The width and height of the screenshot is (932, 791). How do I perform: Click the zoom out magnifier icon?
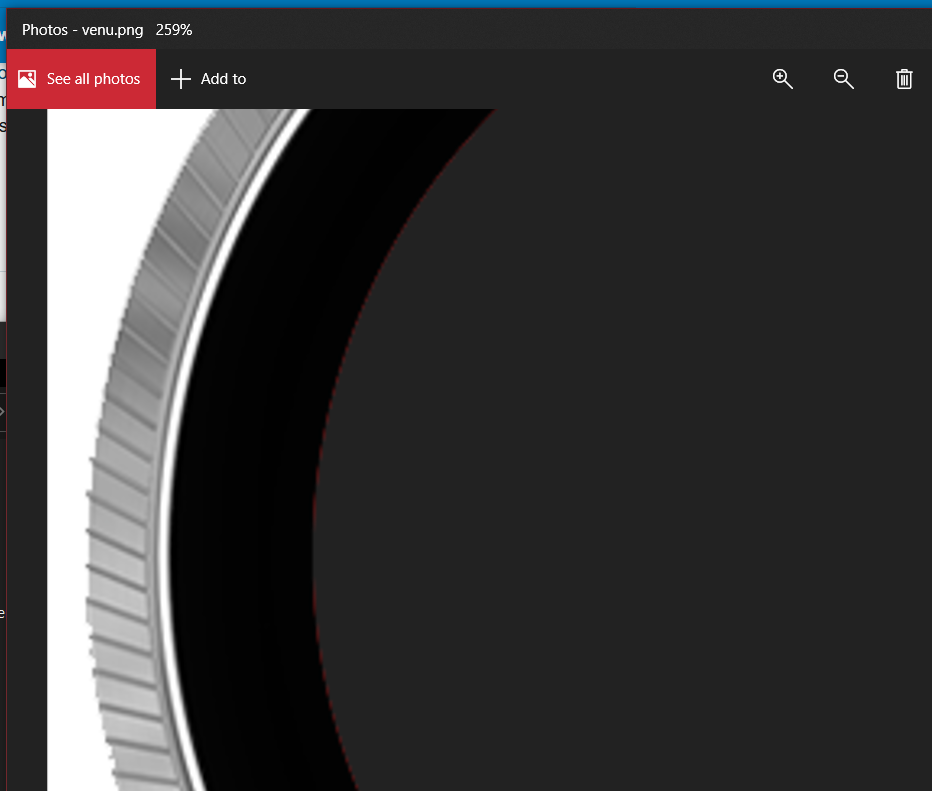coord(843,79)
